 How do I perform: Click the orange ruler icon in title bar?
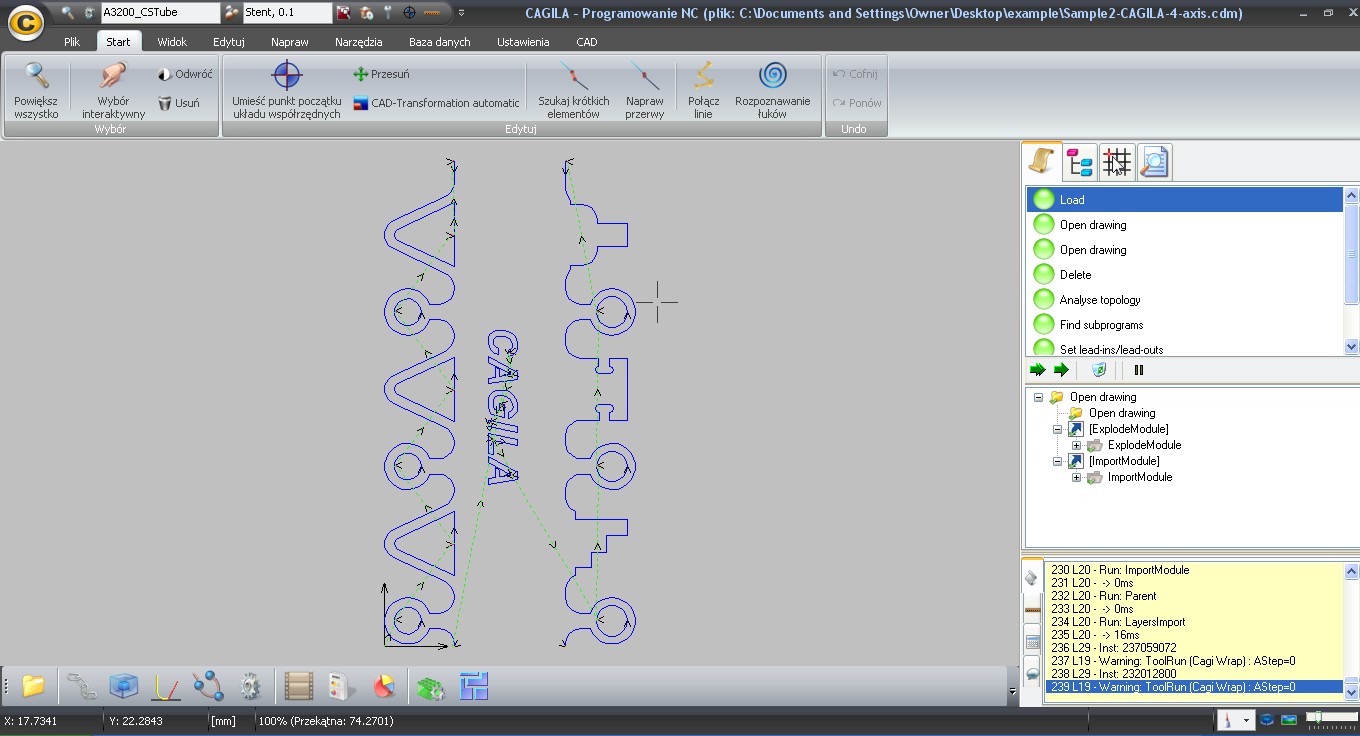[432, 13]
